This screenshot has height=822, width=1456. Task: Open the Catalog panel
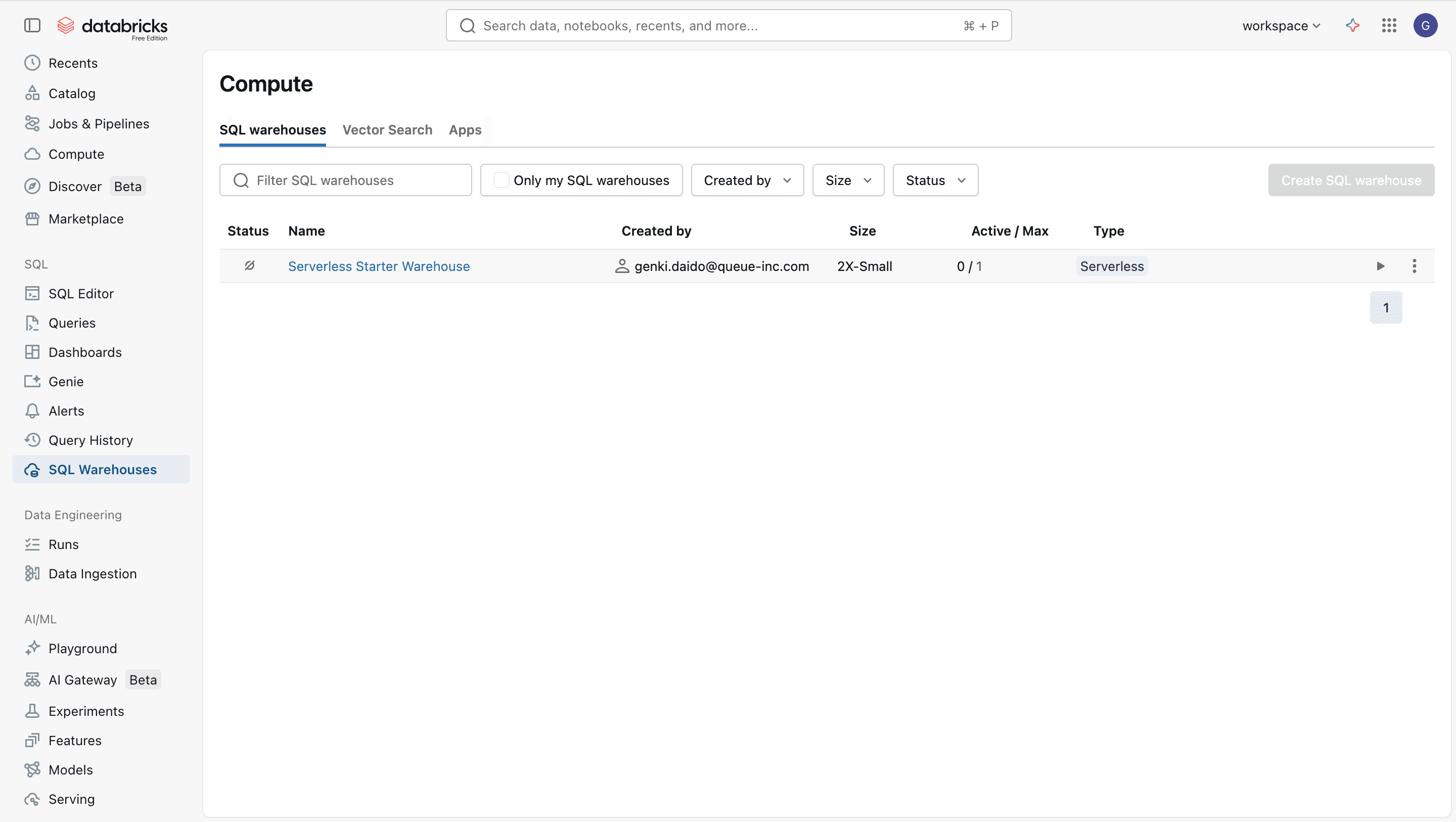click(x=72, y=93)
